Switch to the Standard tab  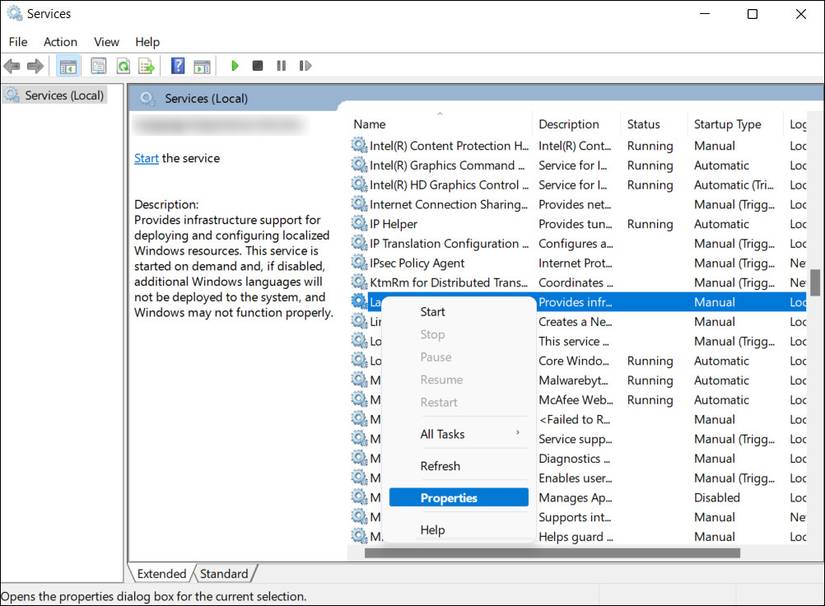pos(224,573)
